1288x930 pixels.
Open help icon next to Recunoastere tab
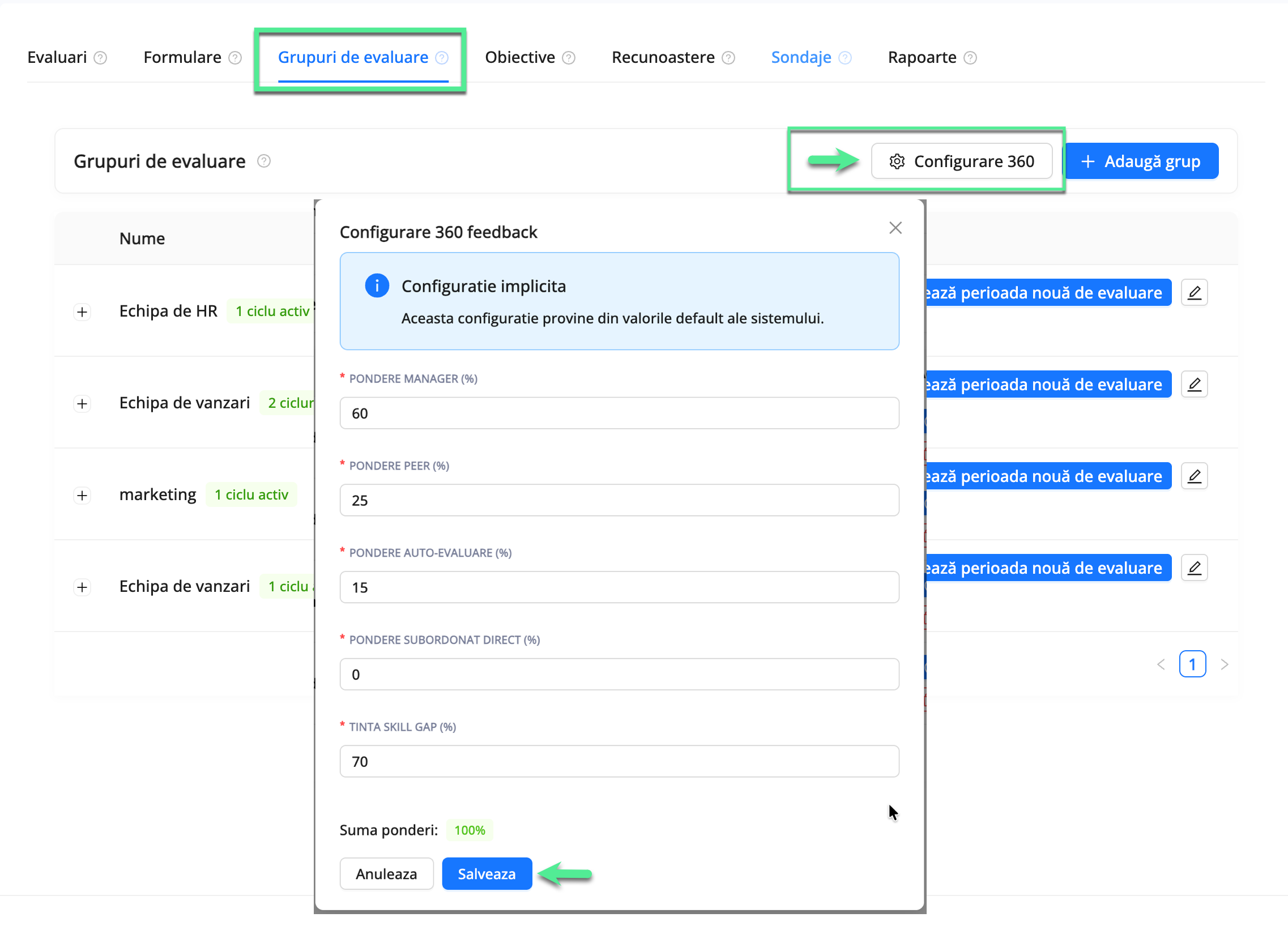(x=728, y=58)
